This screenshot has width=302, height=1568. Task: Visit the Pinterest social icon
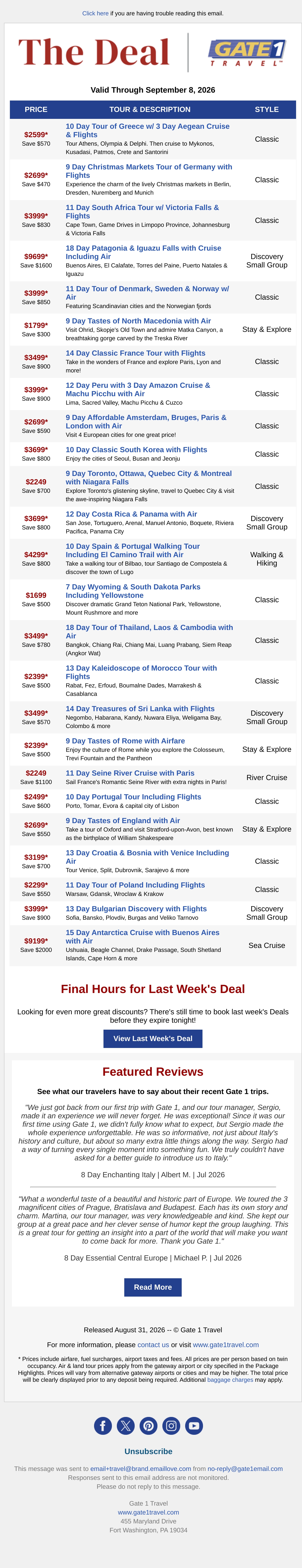[149, 1426]
